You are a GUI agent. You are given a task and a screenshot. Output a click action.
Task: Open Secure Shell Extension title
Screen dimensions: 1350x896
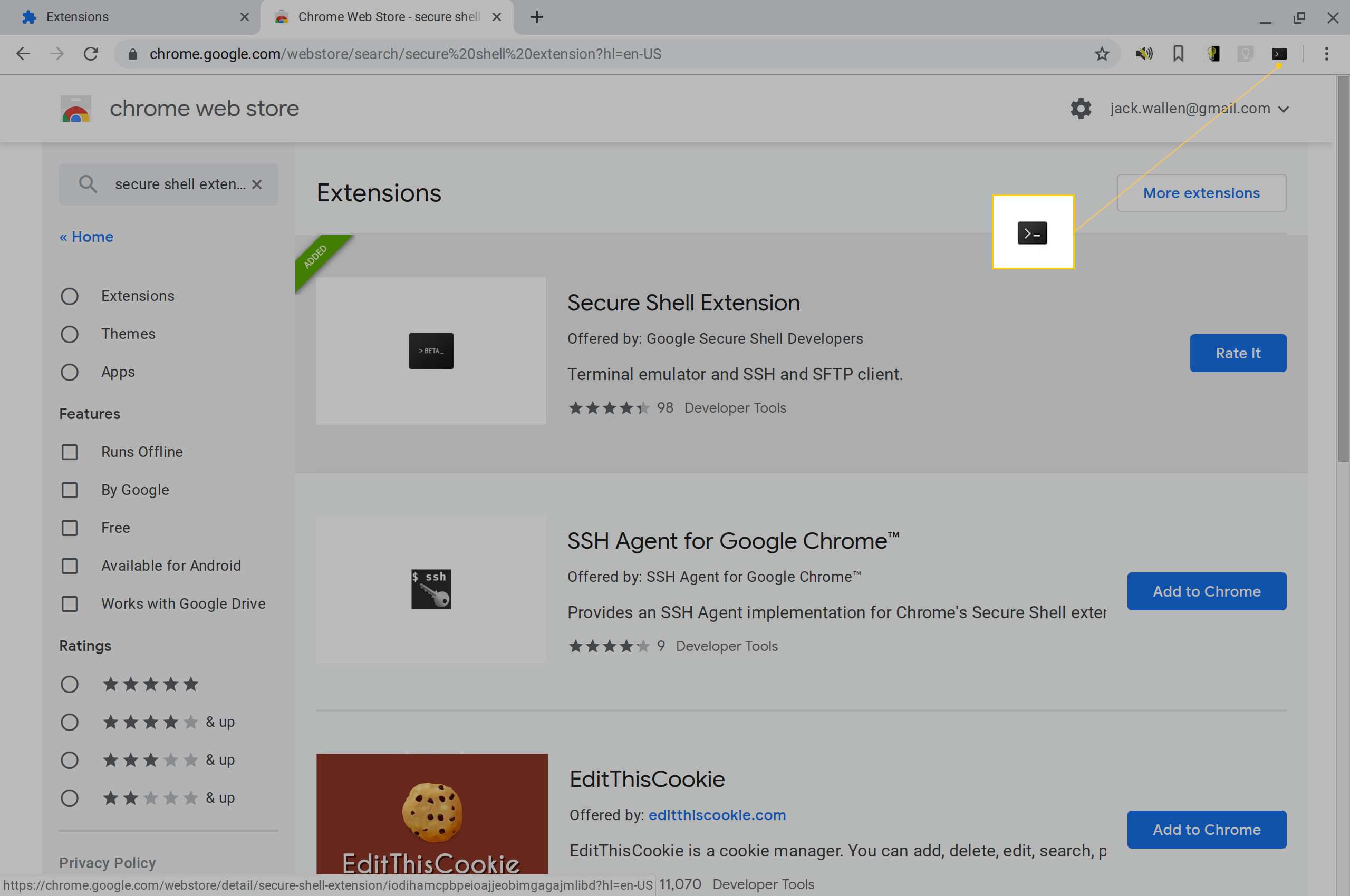683,303
